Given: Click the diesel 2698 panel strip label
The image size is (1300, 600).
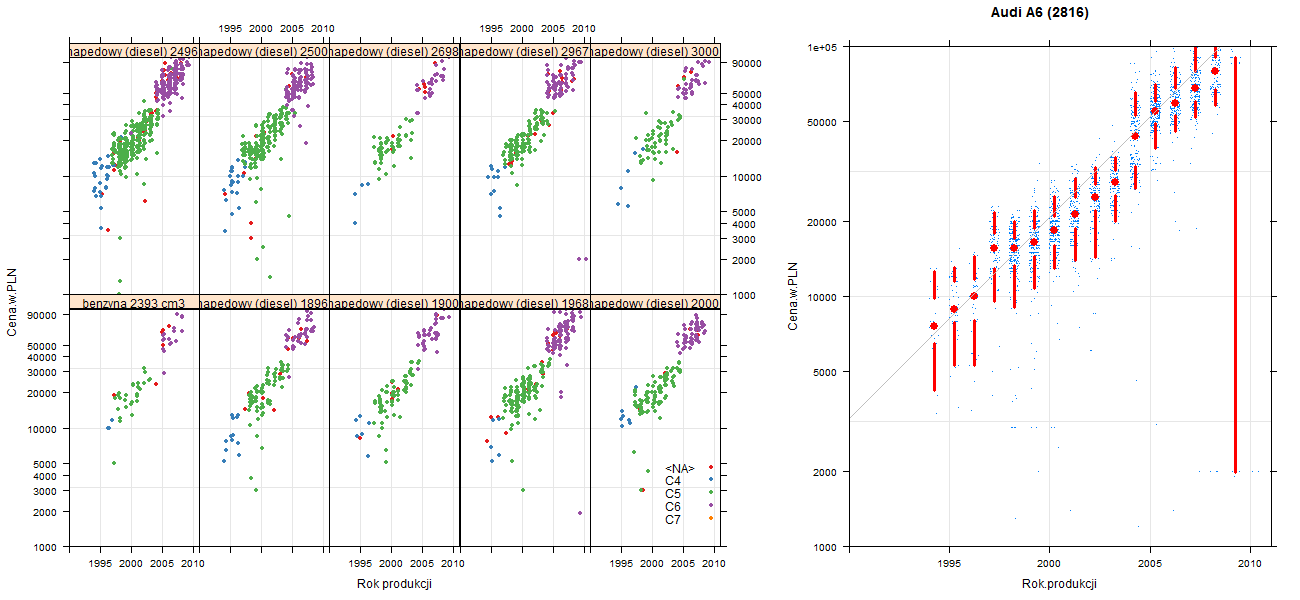Looking at the screenshot, I should 394,51.
